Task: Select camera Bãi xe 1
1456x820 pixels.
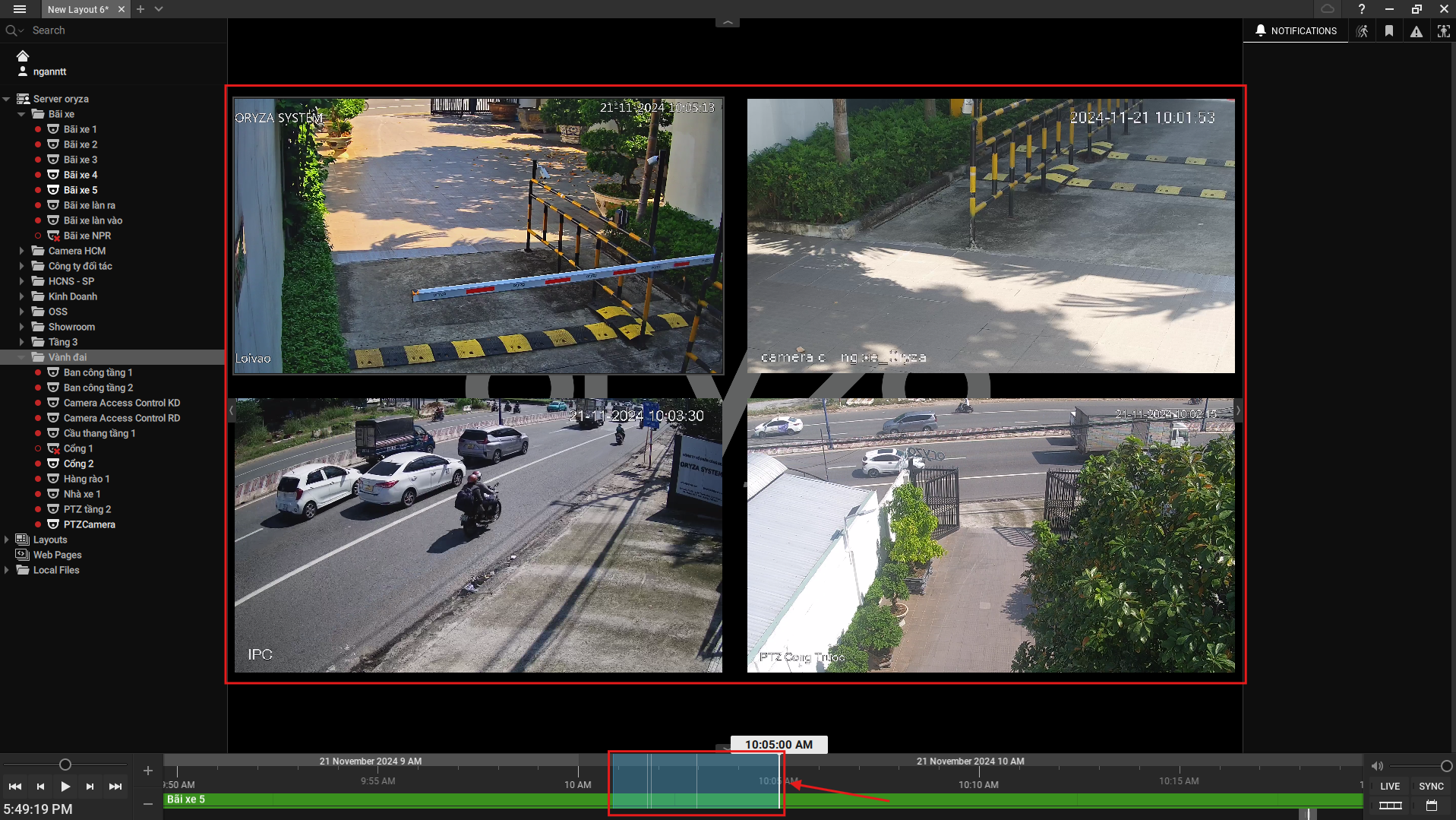Action: coord(80,129)
